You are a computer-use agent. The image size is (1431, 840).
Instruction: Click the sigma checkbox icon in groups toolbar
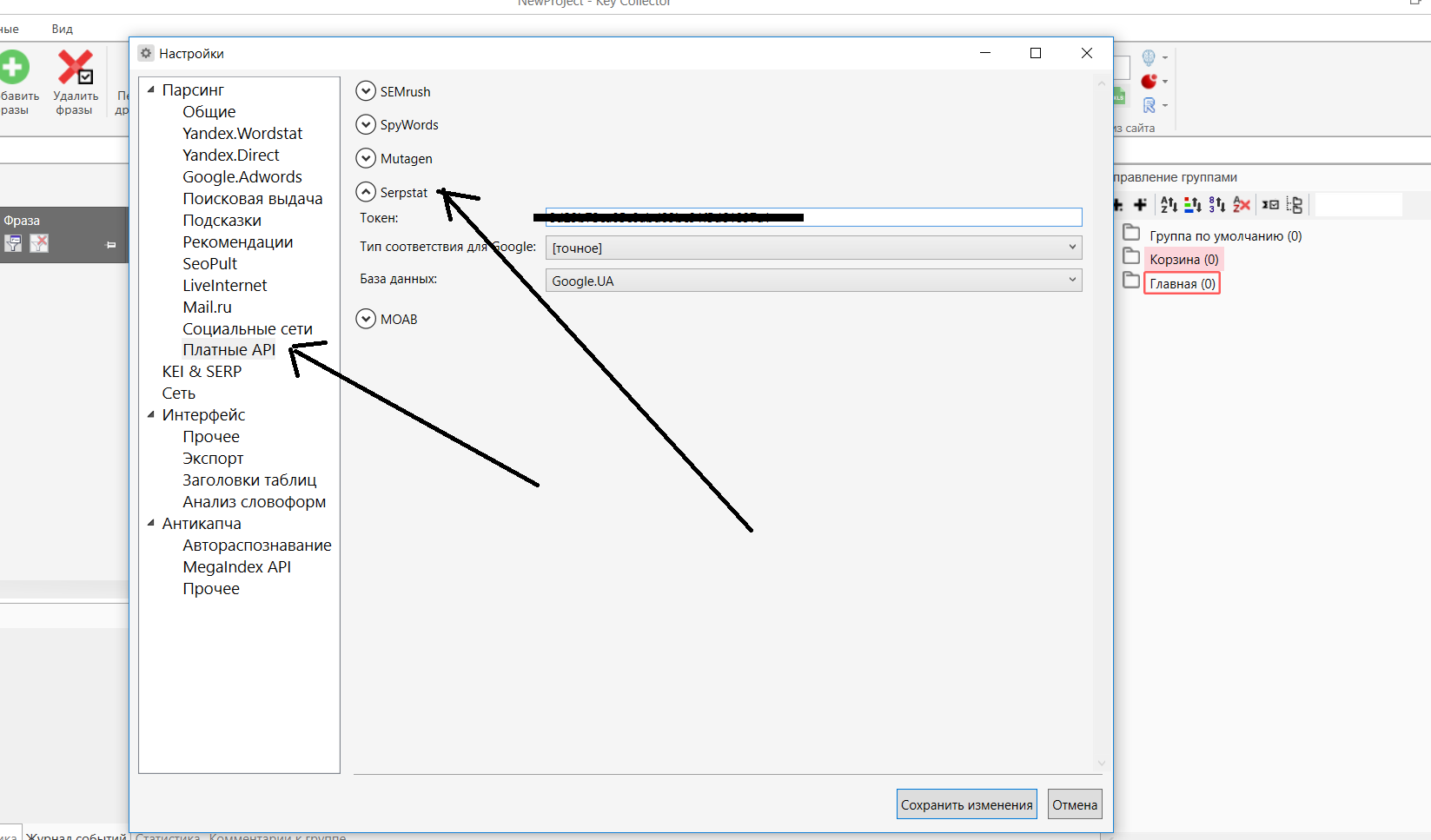click(x=1270, y=205)
